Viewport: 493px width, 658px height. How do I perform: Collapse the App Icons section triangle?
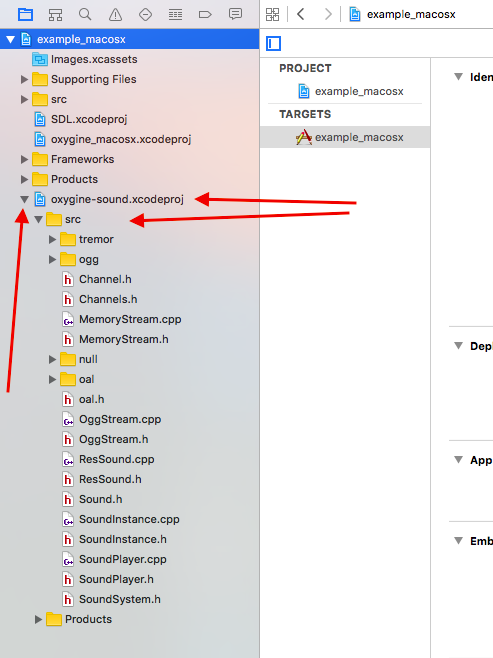(459, 460)
